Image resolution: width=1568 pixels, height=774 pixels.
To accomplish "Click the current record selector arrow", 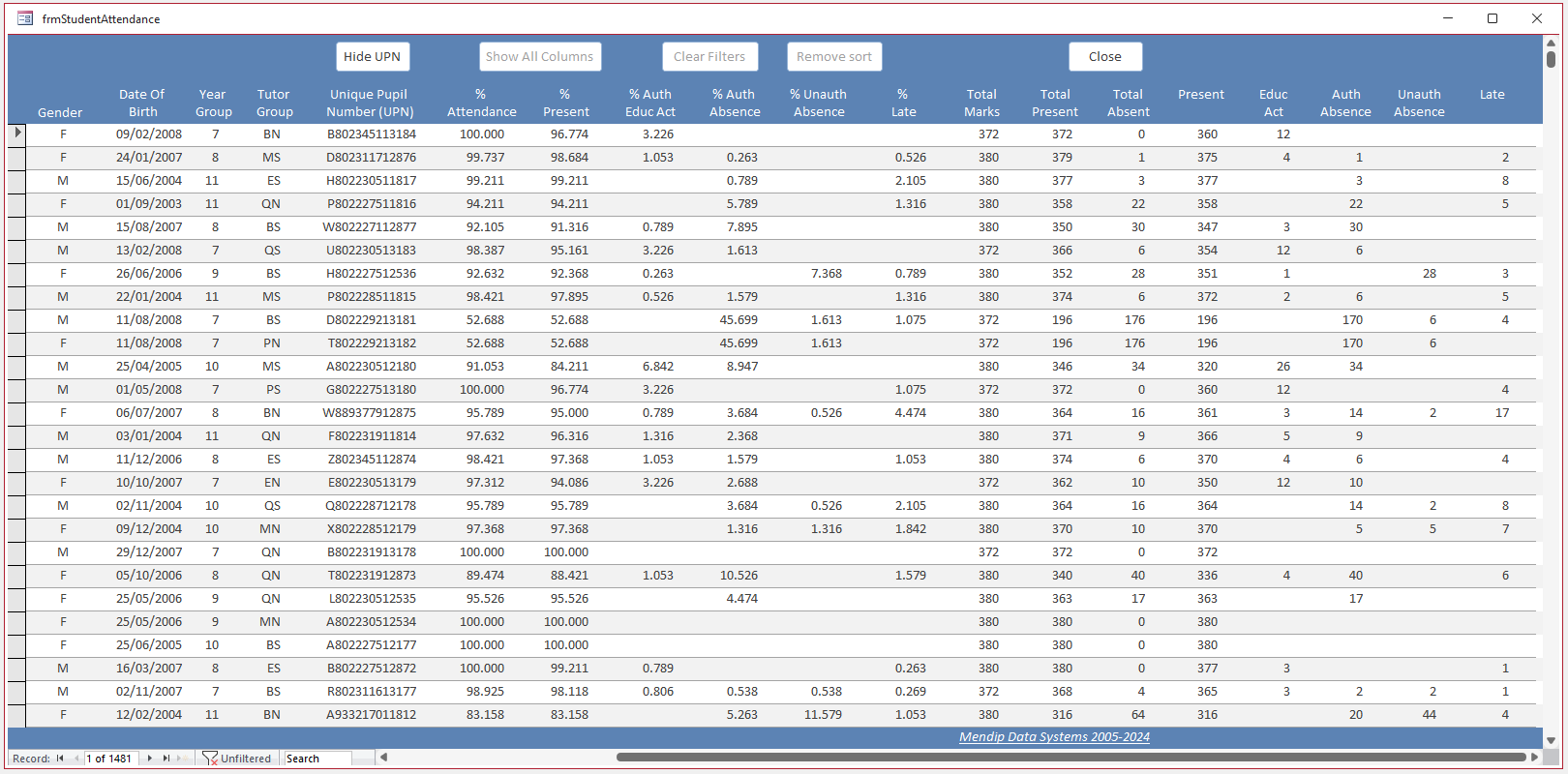I will point(16,134).
